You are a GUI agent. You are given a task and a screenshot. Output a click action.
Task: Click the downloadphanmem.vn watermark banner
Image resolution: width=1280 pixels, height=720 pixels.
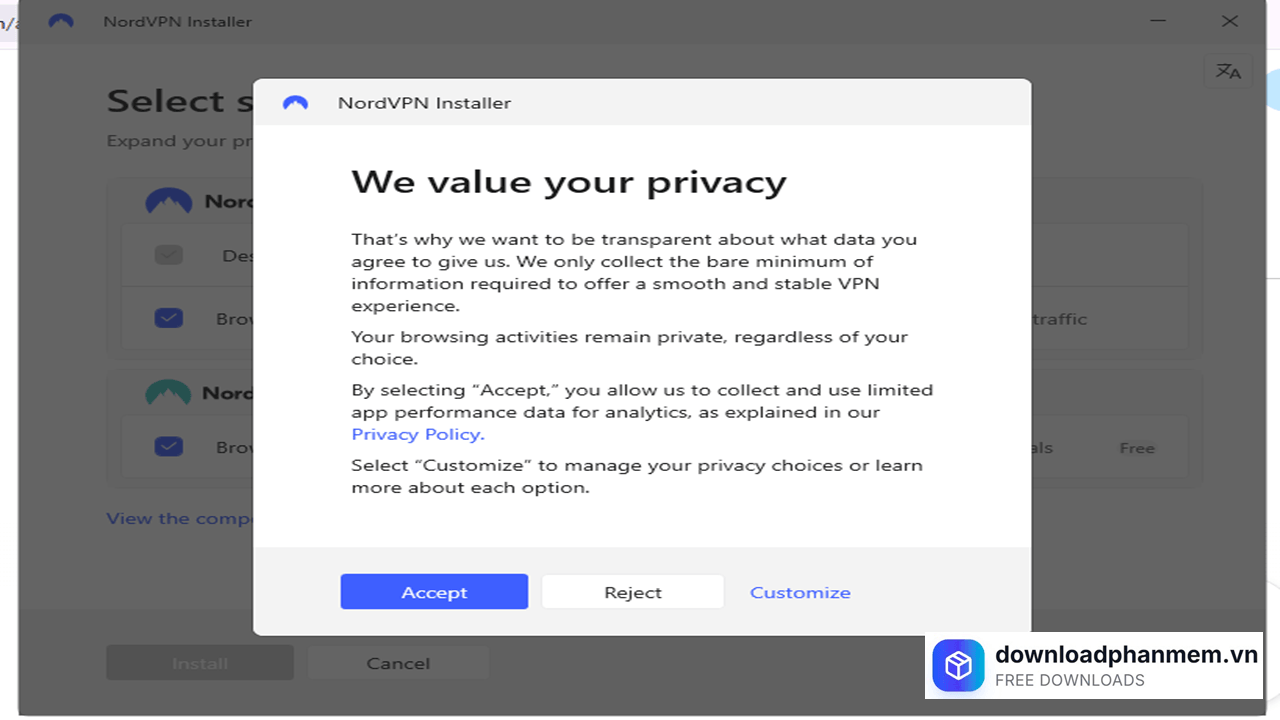click(x=1093, y=666)
